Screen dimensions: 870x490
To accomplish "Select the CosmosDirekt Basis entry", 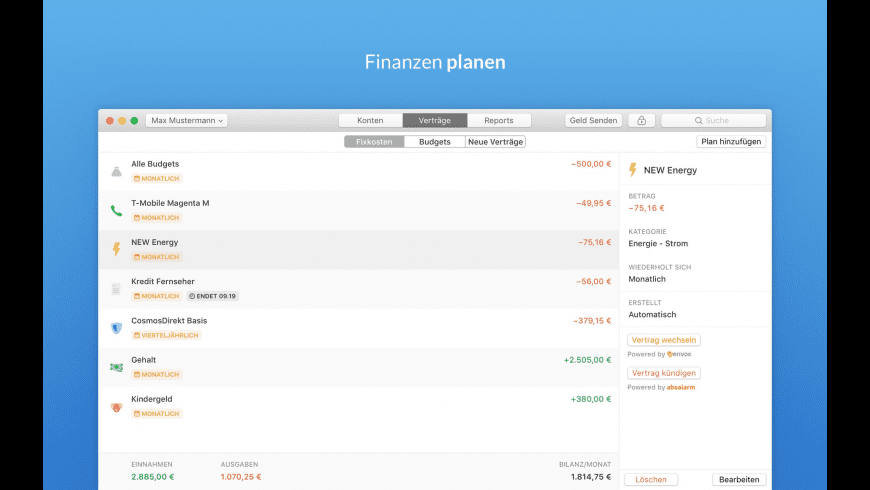I will tap(358, 329).
